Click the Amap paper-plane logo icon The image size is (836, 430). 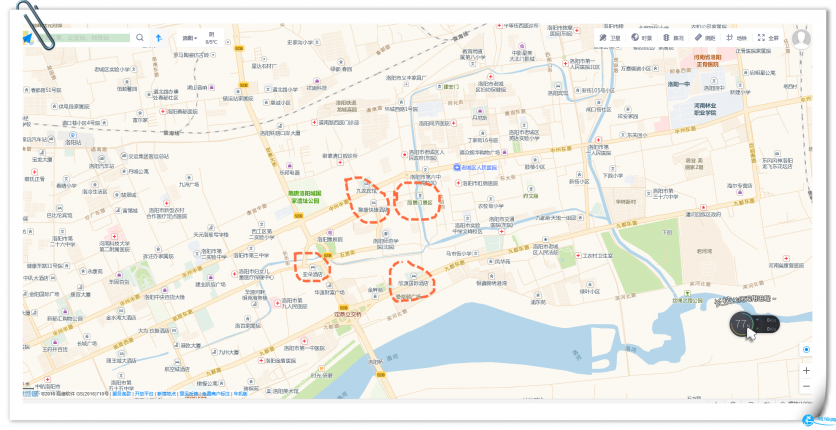point(28,38)
